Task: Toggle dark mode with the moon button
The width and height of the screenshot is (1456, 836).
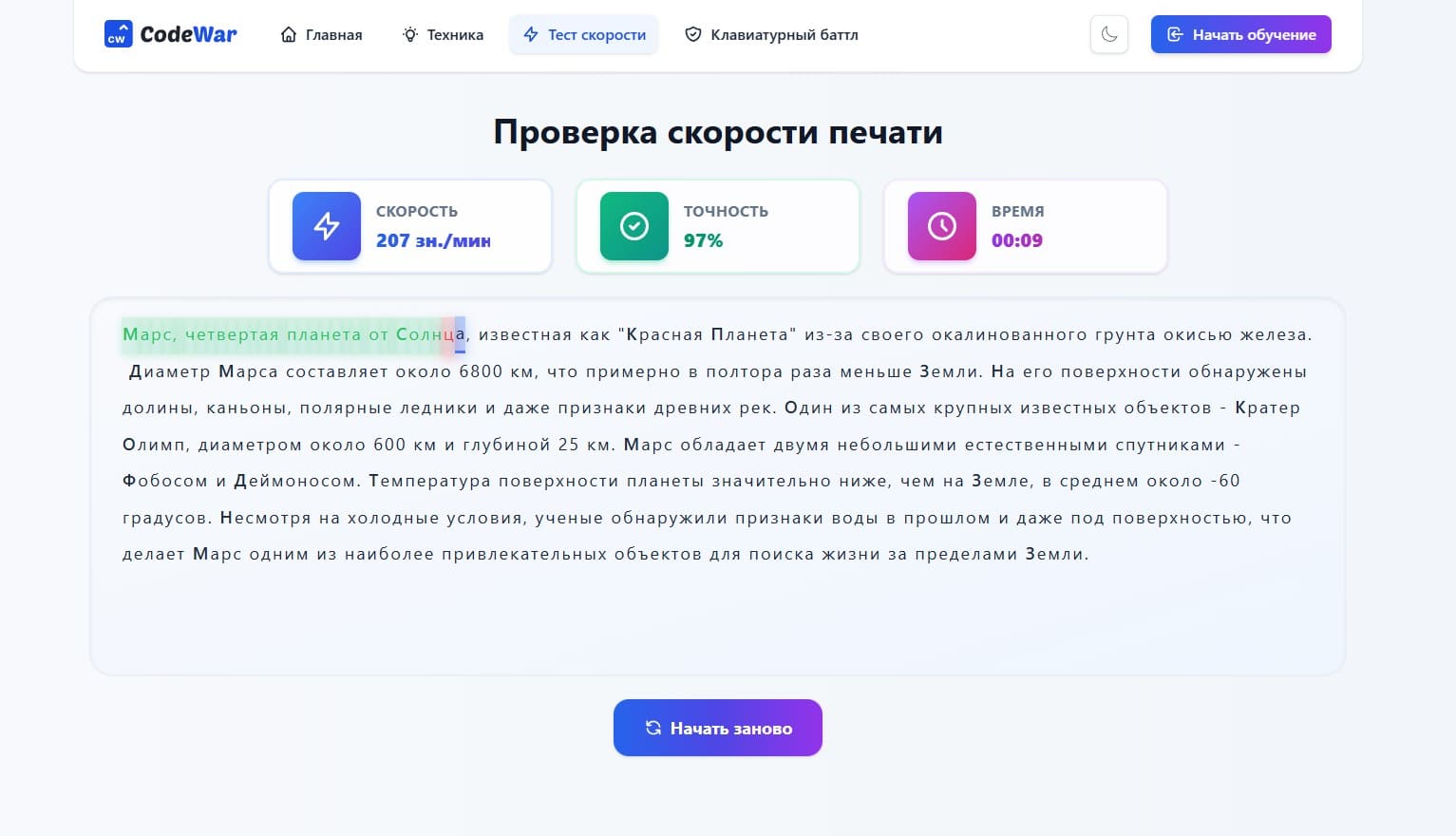Action: 1108,33
